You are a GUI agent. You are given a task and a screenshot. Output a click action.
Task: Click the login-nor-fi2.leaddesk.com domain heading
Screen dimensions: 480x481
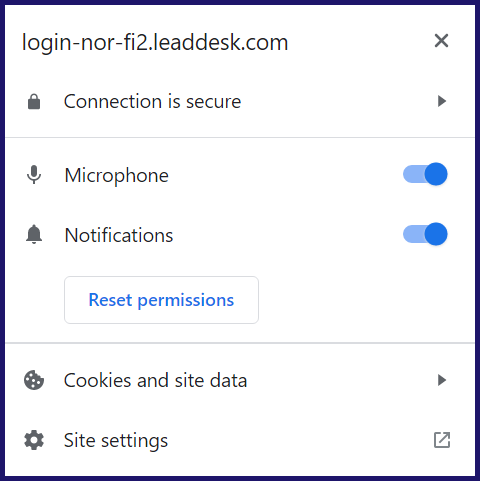[x=155, y=42]
